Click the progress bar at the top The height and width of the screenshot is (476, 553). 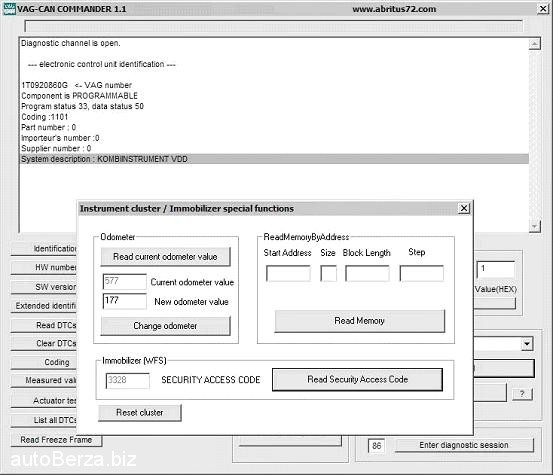click(x=274, y=26)
